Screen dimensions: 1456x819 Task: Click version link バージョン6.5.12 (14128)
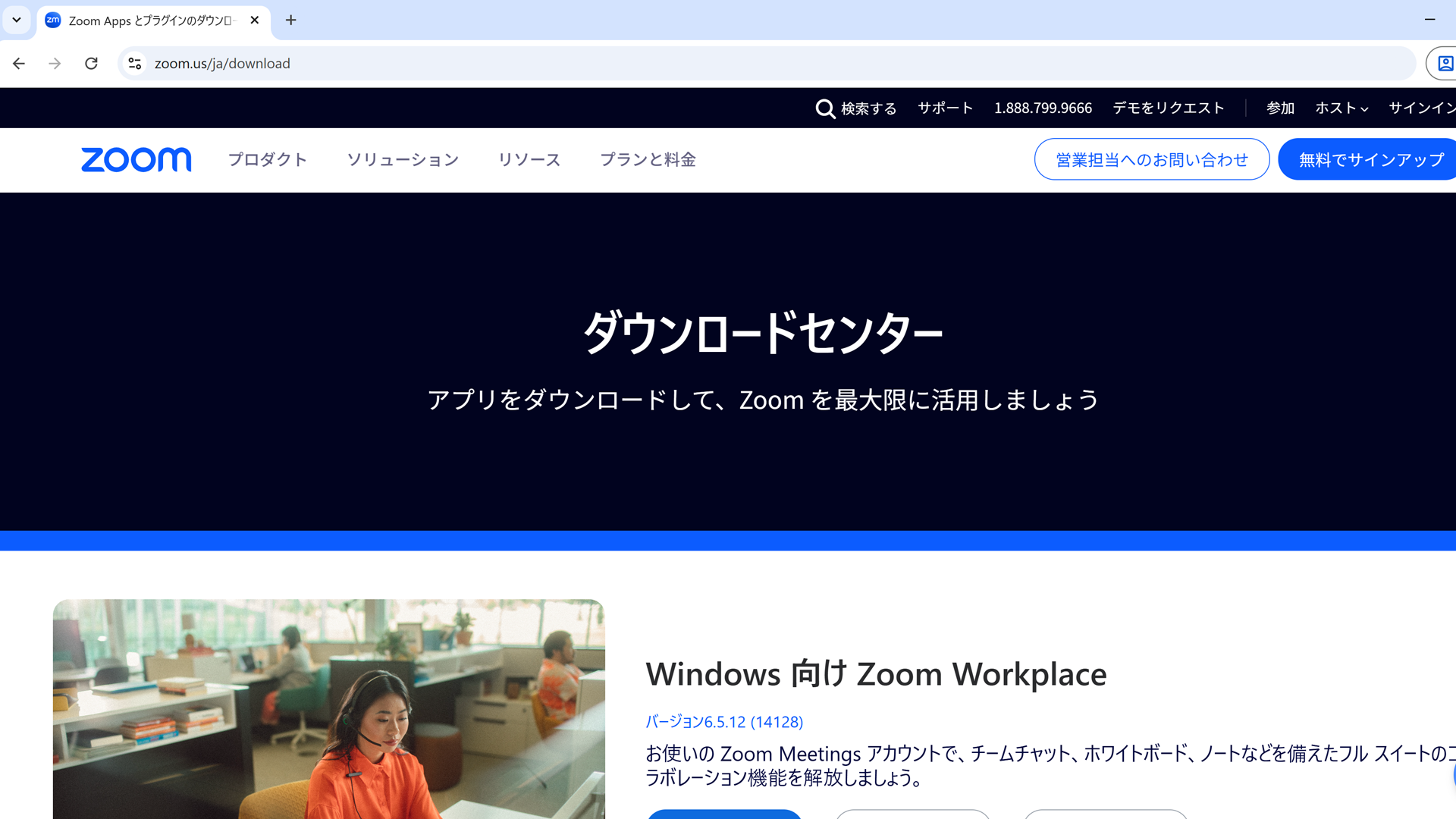(724, 722)
